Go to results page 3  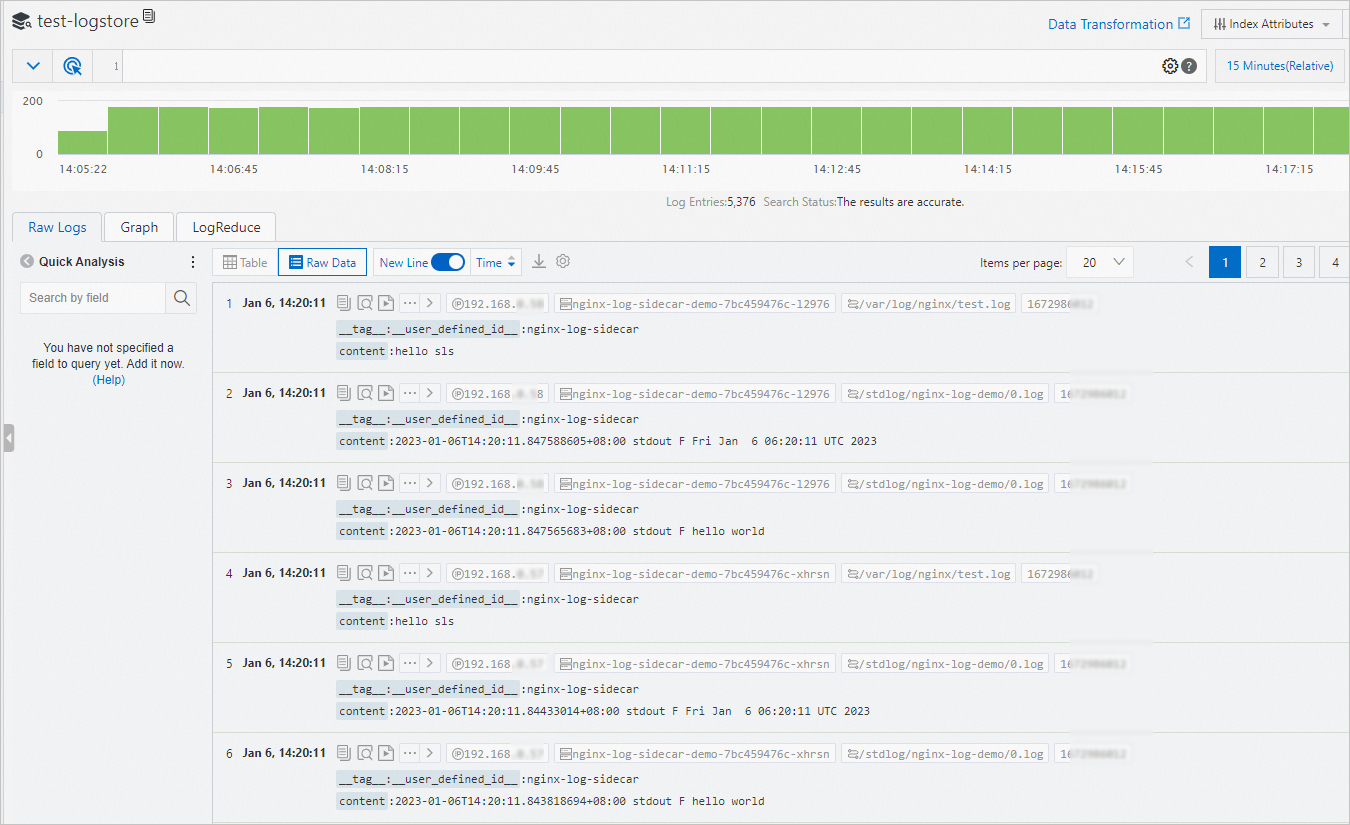[1299, 262]
